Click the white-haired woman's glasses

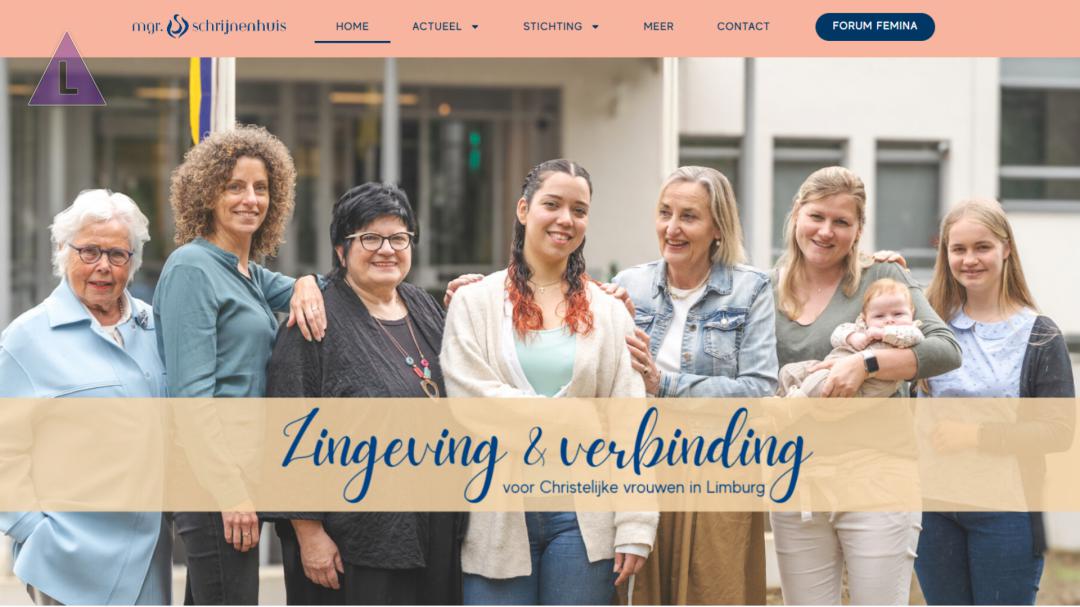click(102, 254)
